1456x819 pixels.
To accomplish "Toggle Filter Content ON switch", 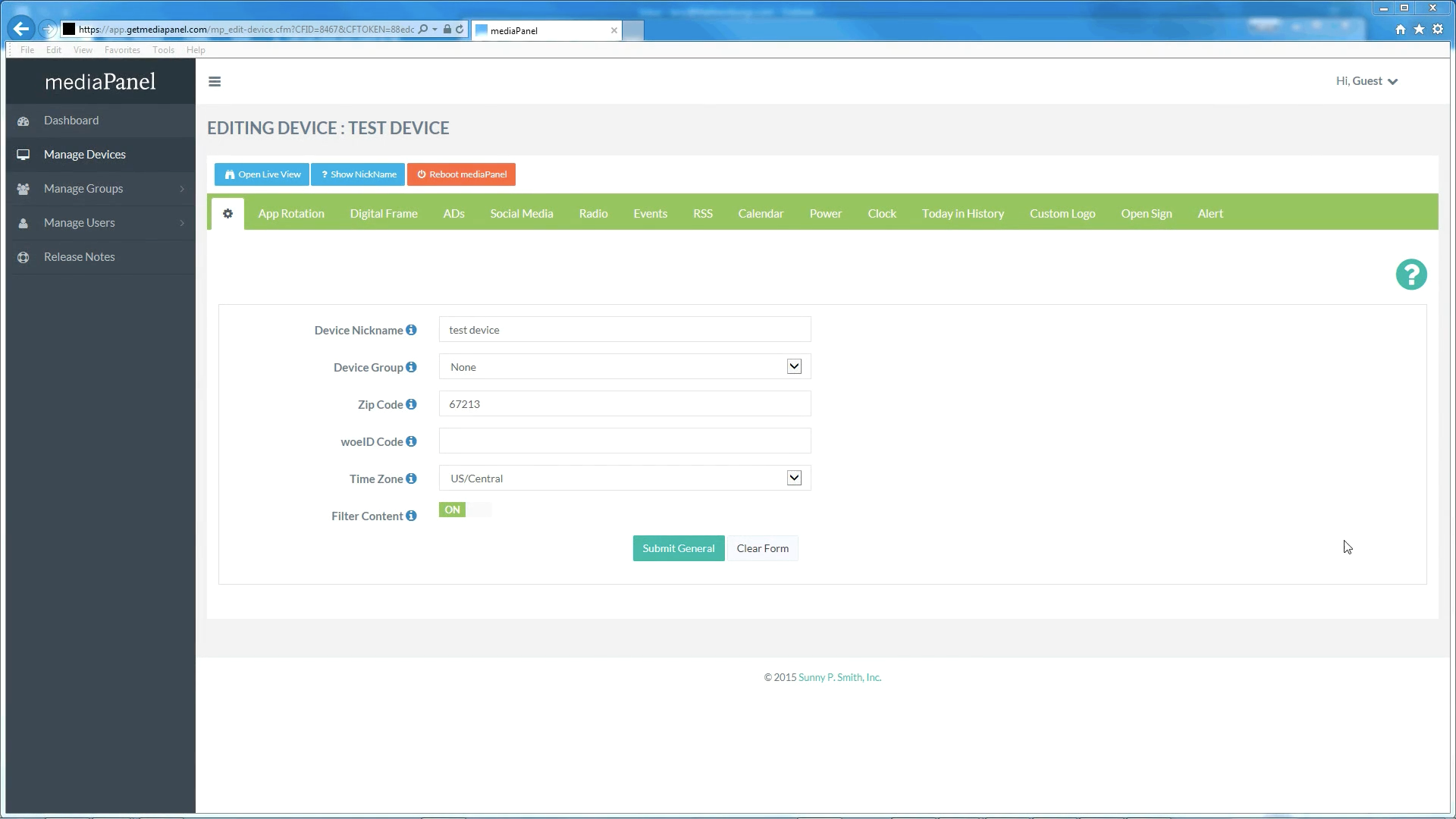I will point(464,510).
